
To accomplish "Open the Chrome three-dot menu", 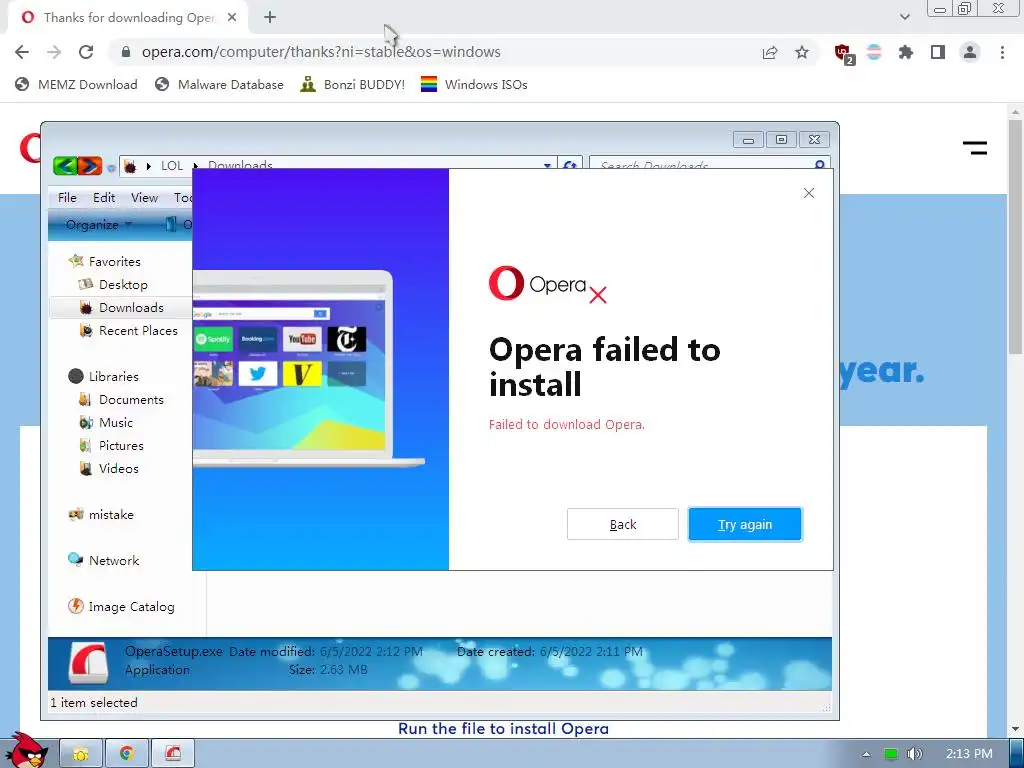I will pyautogui.click(x=1002, y=52).
